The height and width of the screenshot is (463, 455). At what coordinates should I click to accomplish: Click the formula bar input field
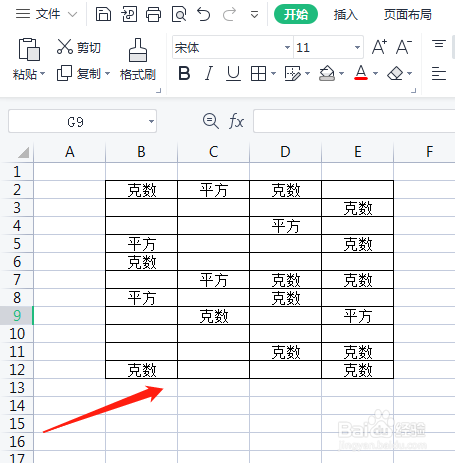coord(354,121)
